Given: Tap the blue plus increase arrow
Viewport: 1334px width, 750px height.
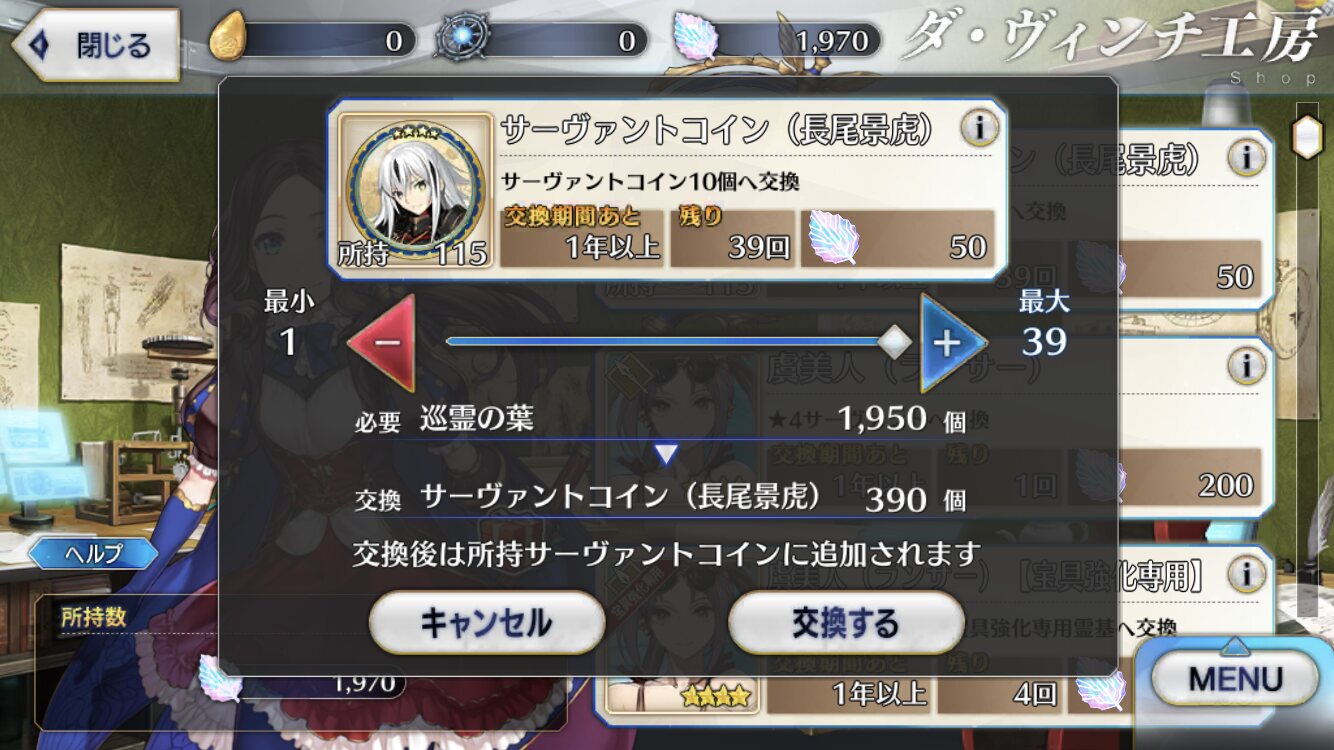Looking at the screenshot, I should pyautogui.click(x=953, y=343).
